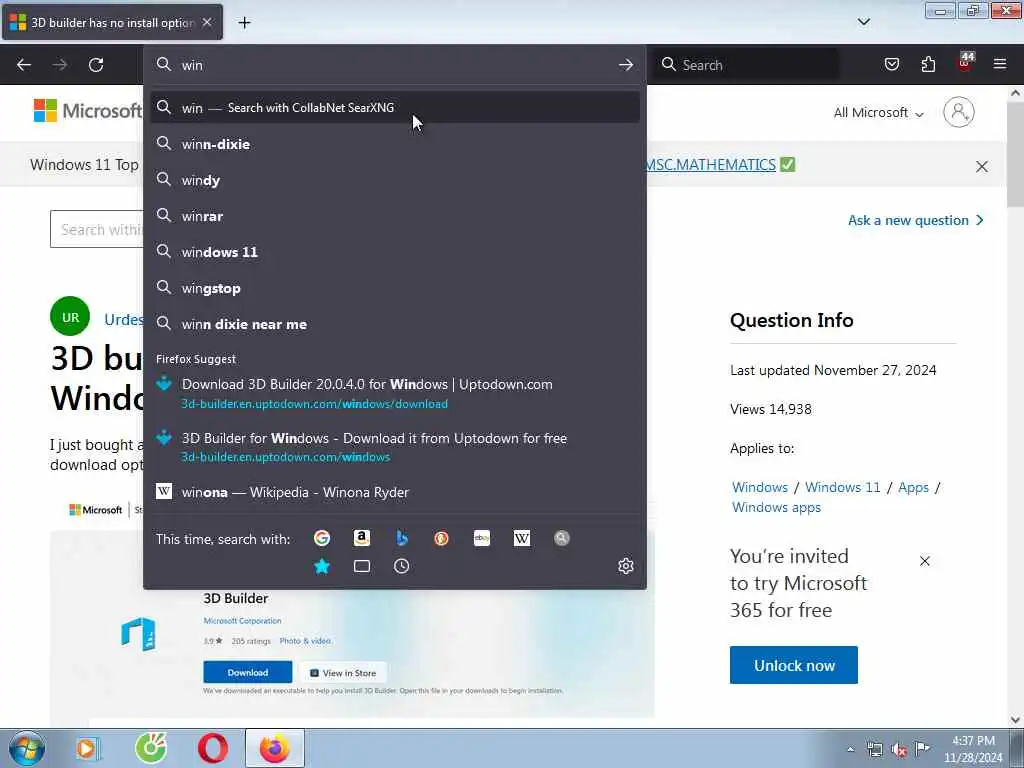Image resolution: width=1024 pixels, height=768 pixels.
Task: Click the Unlock now button
Action: 793,665
